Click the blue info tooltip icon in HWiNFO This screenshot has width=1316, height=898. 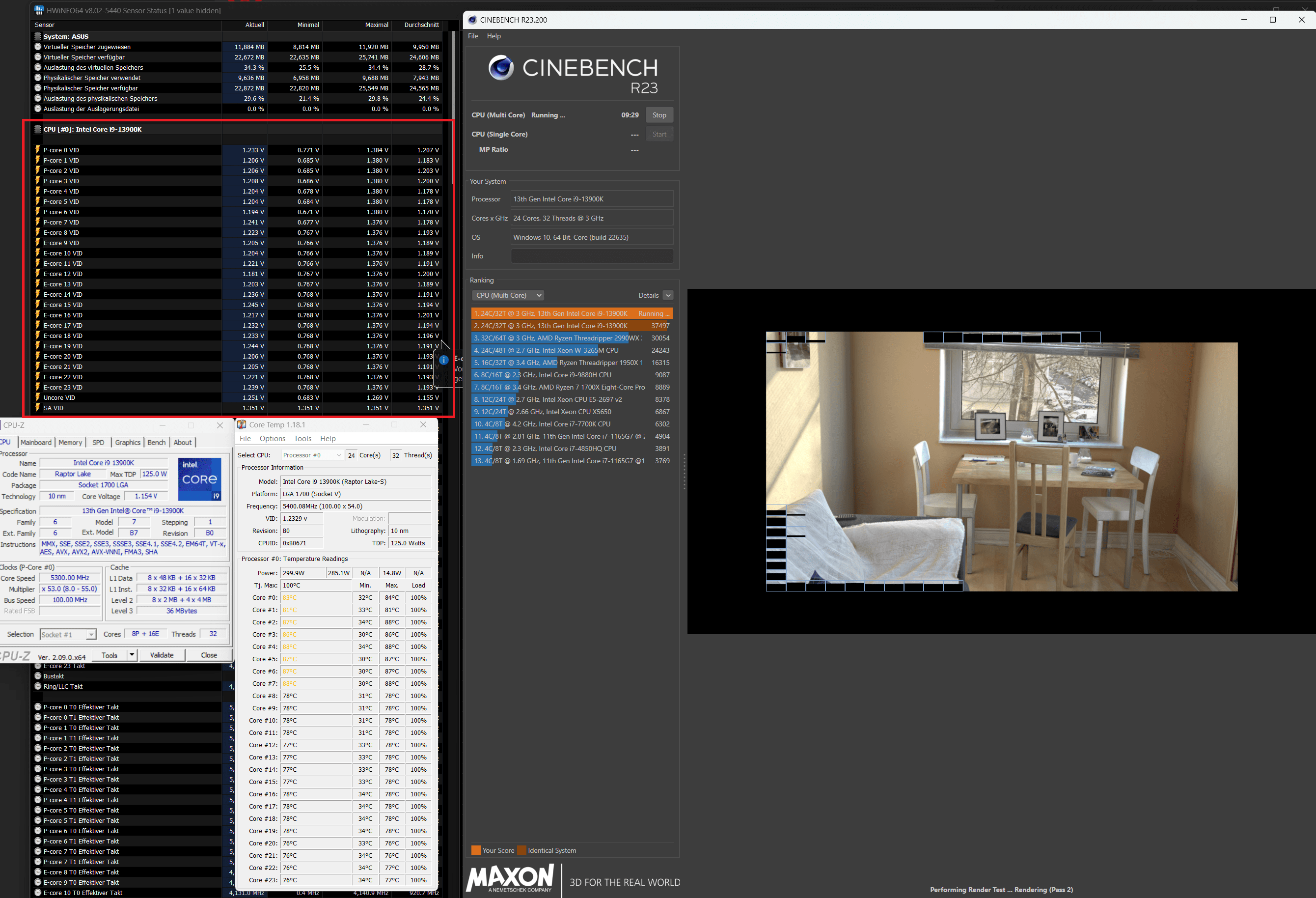point(444,360)
